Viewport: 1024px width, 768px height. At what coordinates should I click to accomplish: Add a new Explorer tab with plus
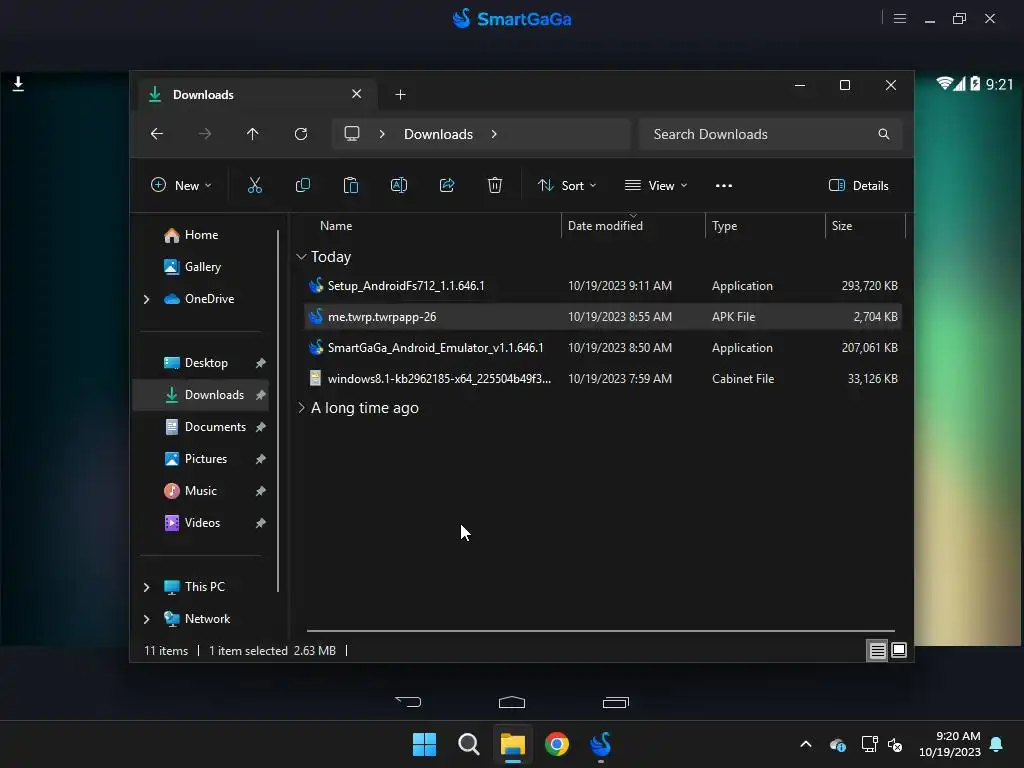[x=400, y=95]
